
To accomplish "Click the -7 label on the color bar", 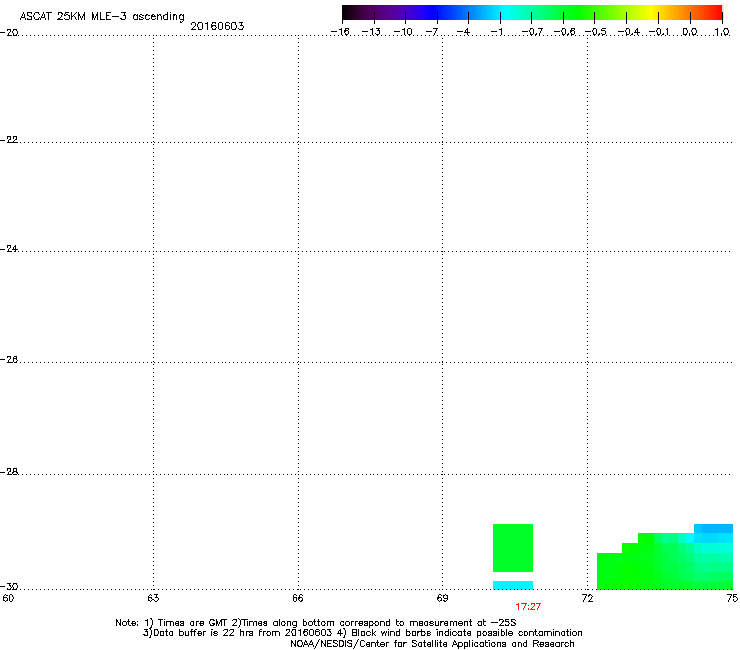I will click(x=432, y=32).
